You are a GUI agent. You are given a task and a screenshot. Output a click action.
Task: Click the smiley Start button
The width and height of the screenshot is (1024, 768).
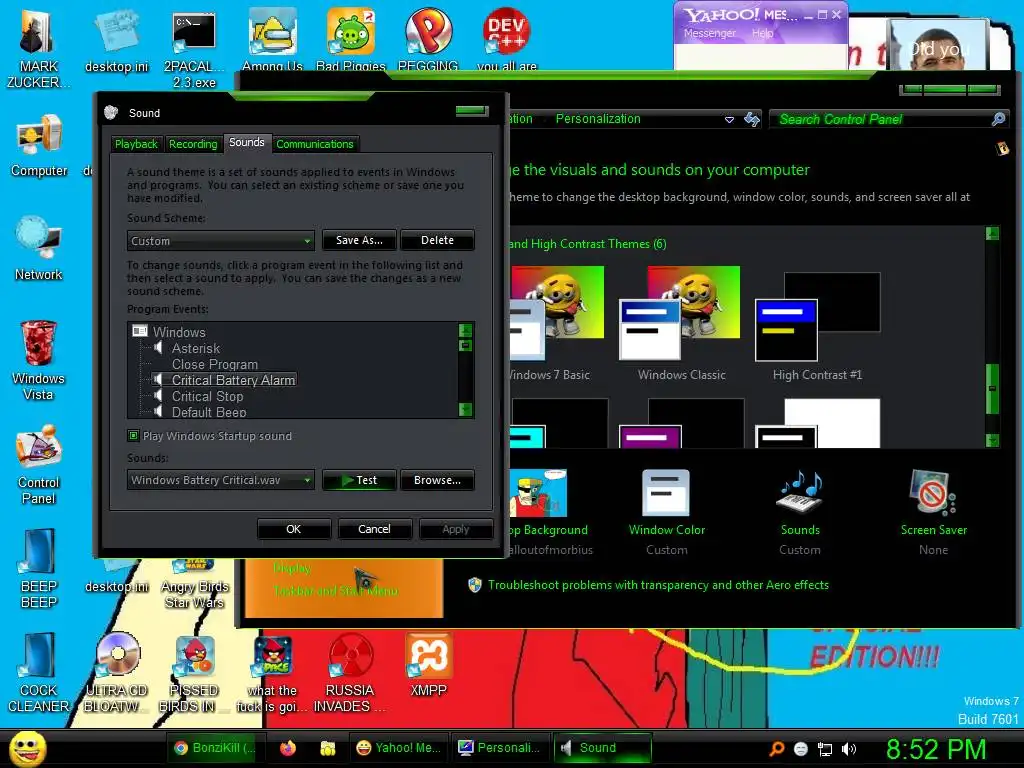(x=27, y=748)
